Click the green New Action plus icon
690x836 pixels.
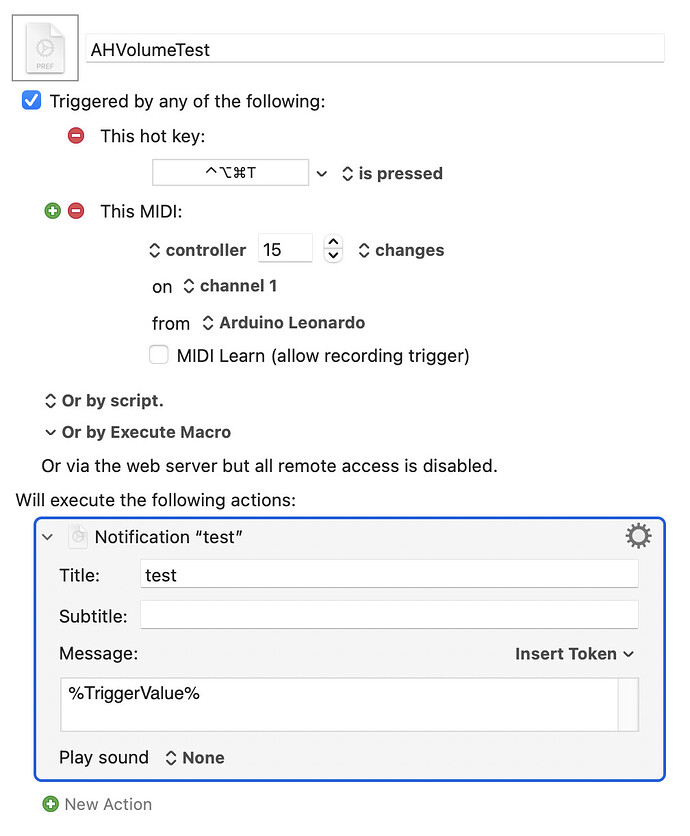(x=51, y=803)
